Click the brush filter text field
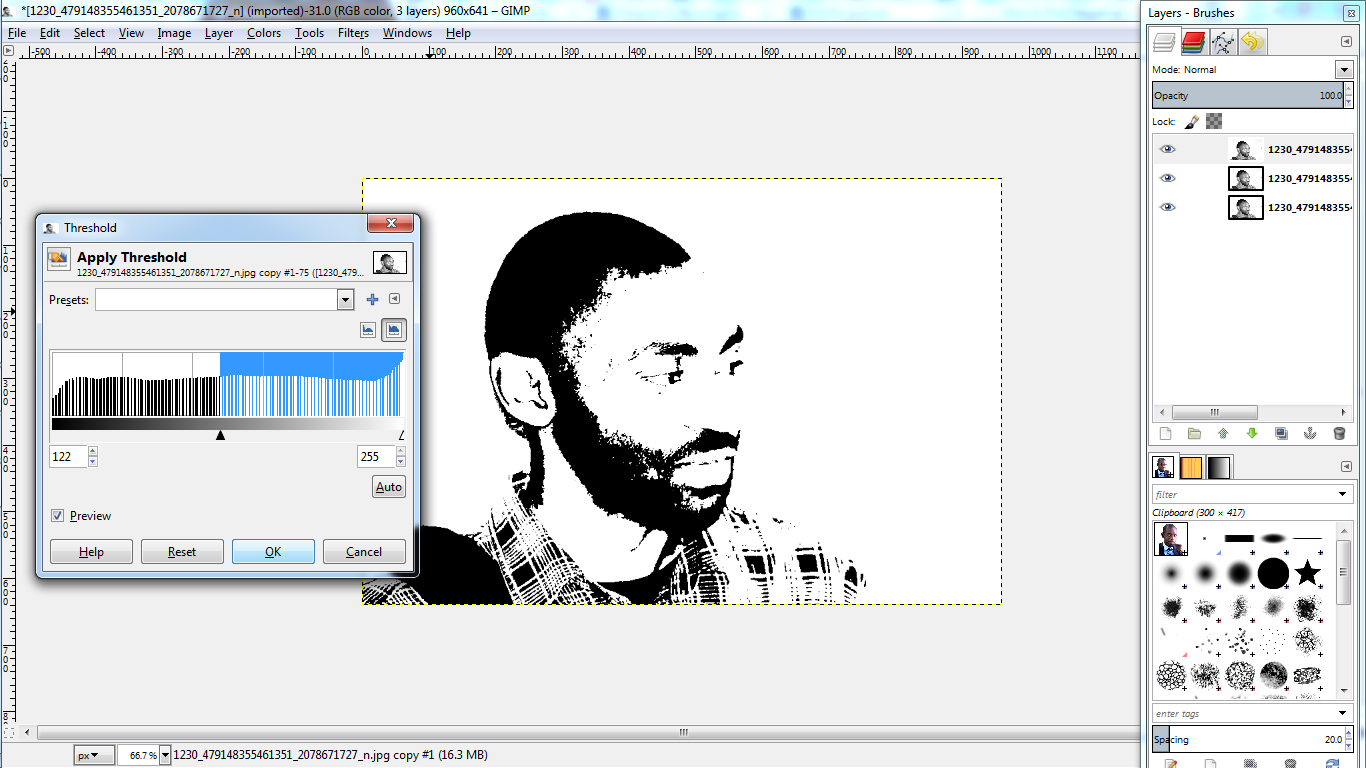Viewport: 1366px width, 768px height. [1243, 494]
